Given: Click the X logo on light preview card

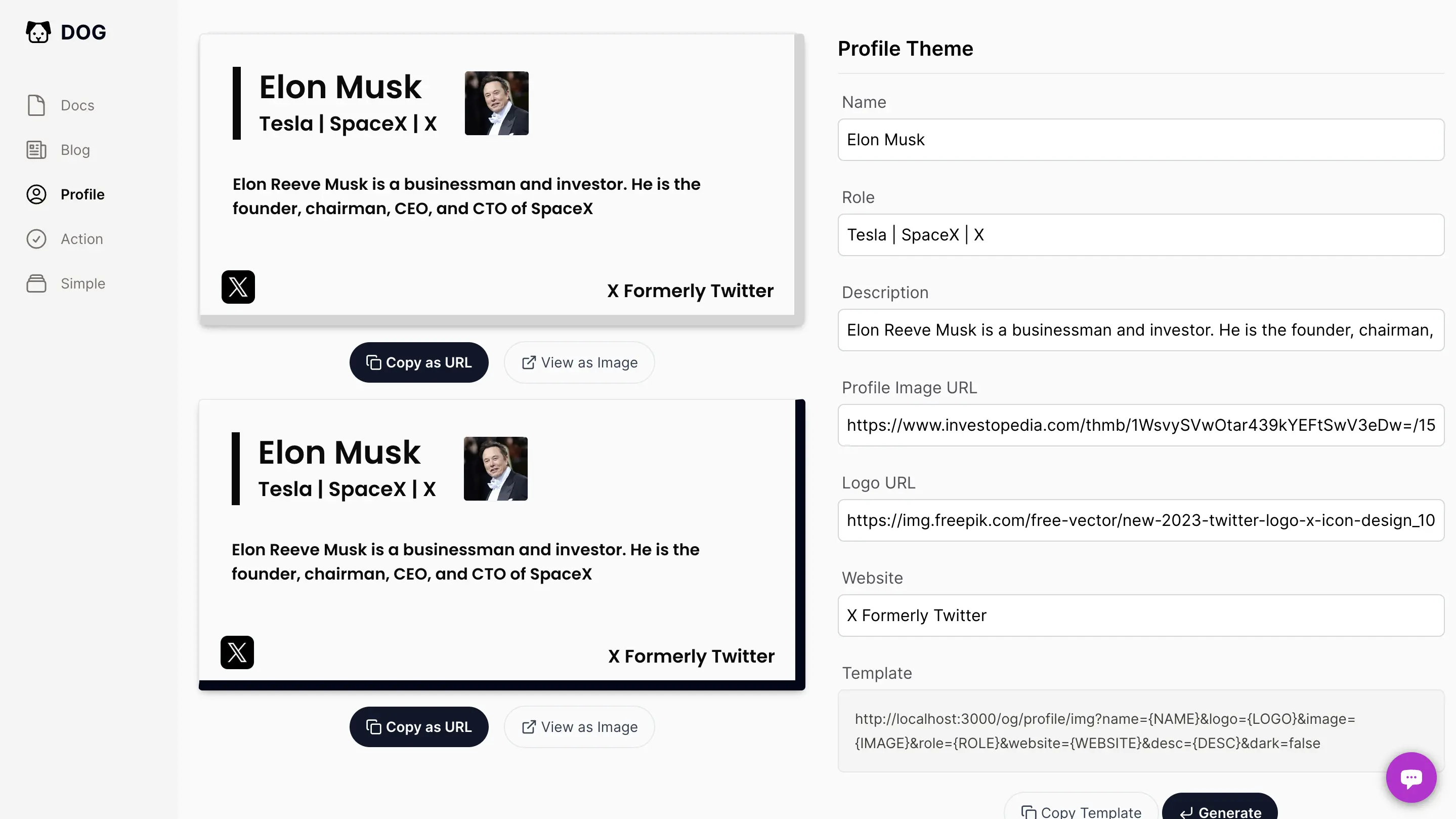Looking at the screenshot, I should pyautogui.click(x=238, y=287).
